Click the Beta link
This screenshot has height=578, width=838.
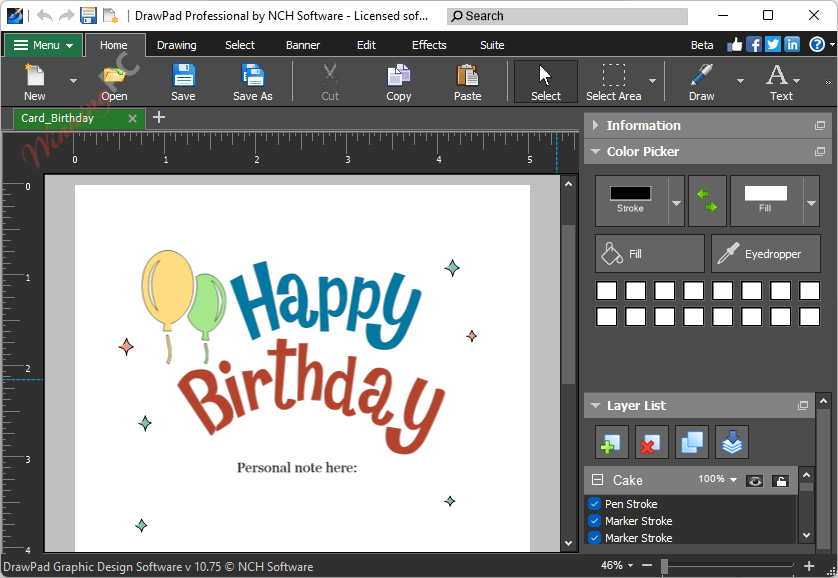tap(702, 45)
